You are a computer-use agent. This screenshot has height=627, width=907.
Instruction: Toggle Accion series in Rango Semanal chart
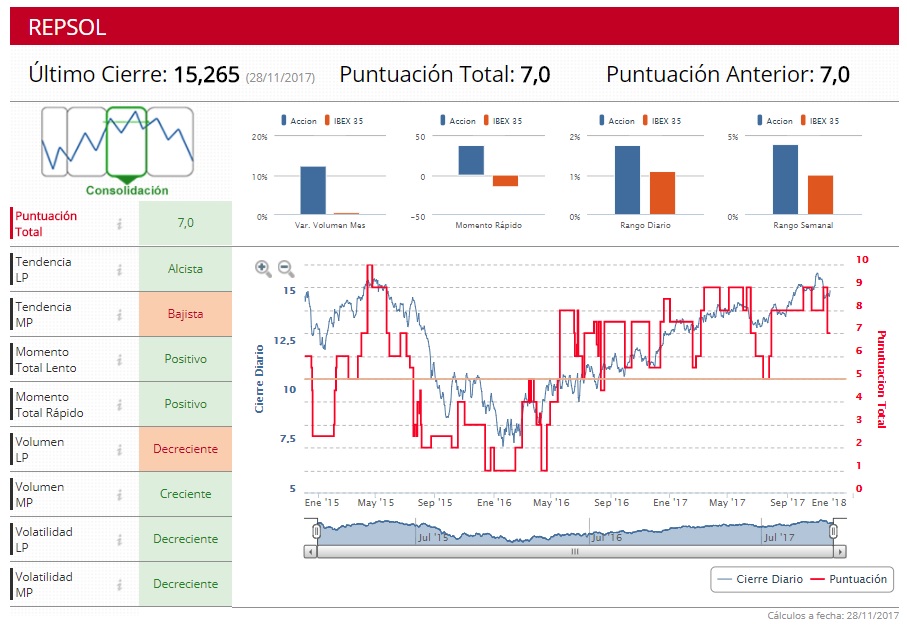pyautogui.click(x=775, y=120)
